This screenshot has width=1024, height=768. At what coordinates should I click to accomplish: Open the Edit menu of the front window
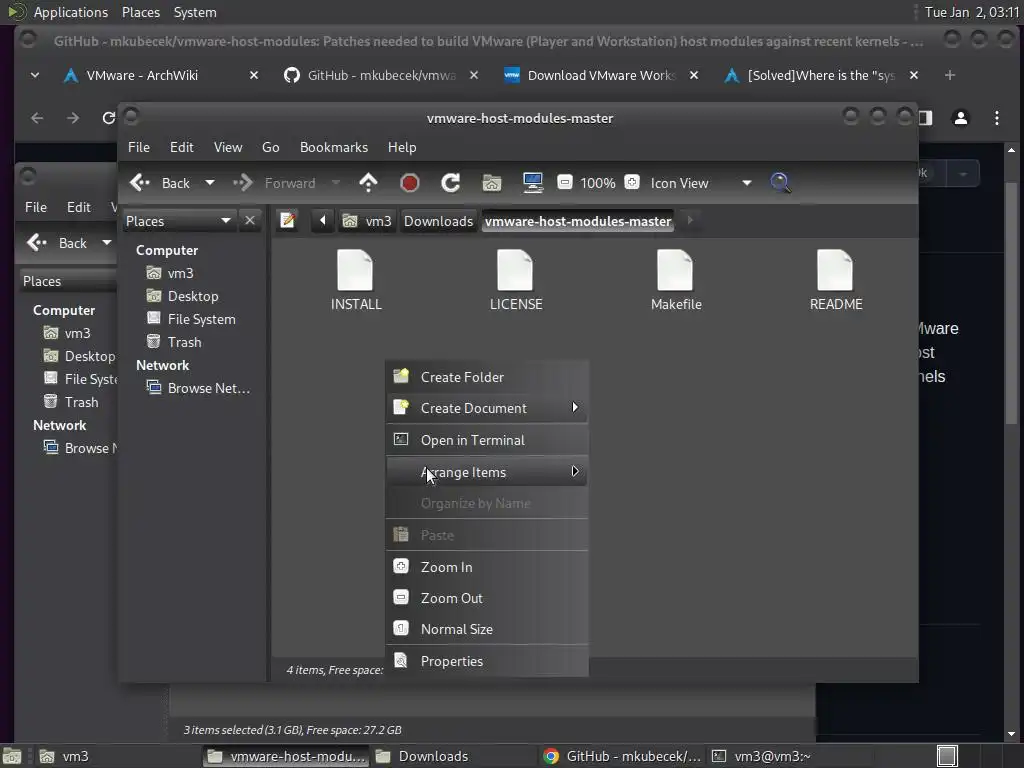182,147
